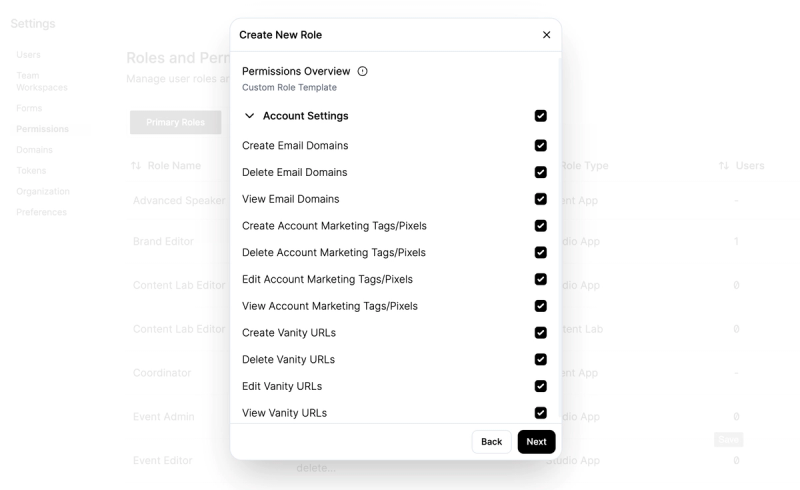Collapse the Account Settings section chevron
Viewport: 800px width, 490px height.
[x=249, y=116]
